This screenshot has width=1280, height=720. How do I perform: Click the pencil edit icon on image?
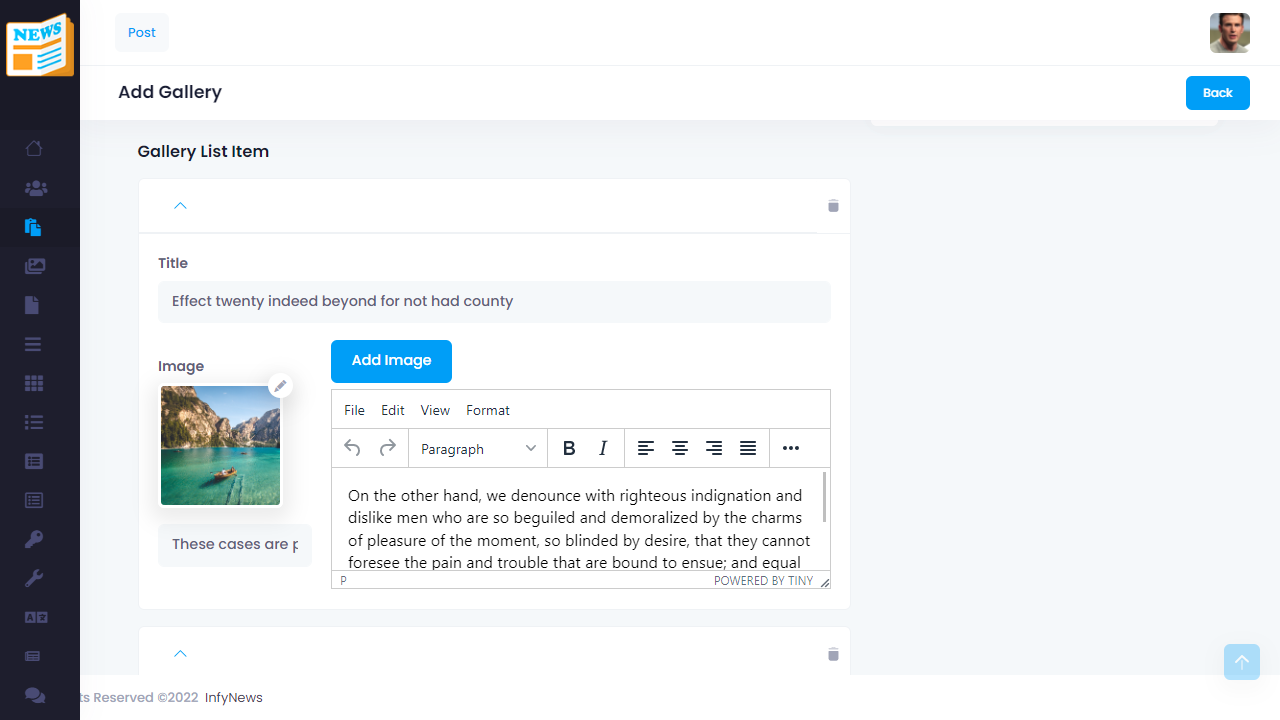[x=280, y=386]
